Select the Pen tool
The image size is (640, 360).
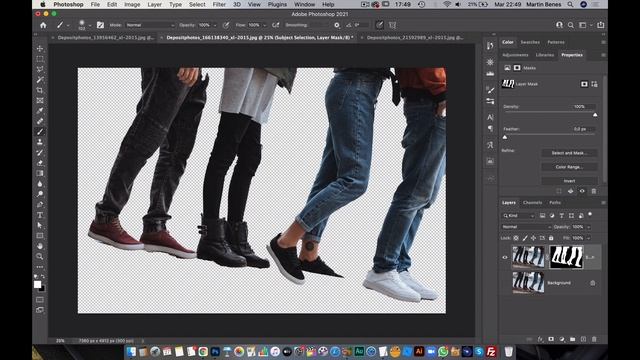click(x=40, y=204)
